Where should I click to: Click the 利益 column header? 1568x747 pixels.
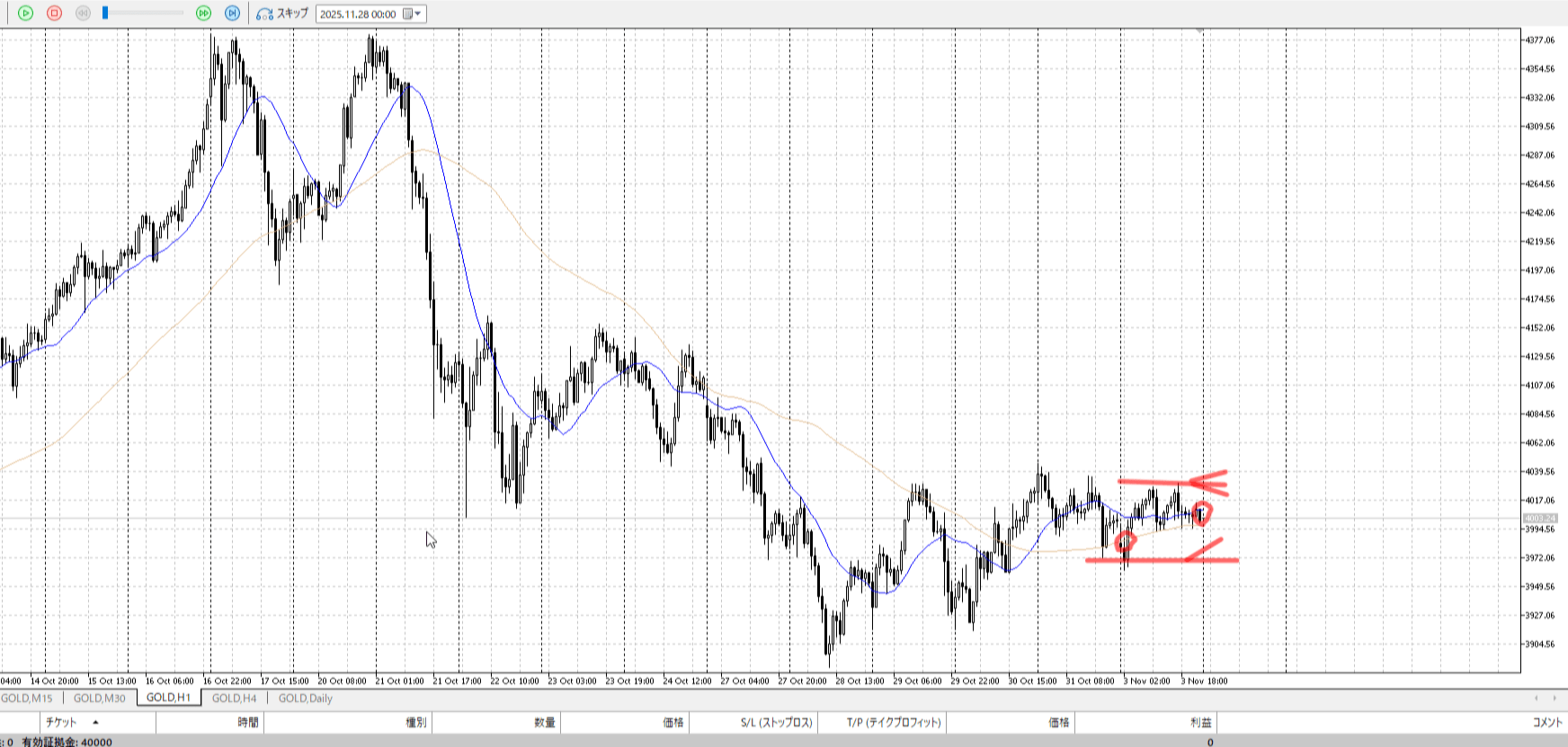coord(1200,722)
